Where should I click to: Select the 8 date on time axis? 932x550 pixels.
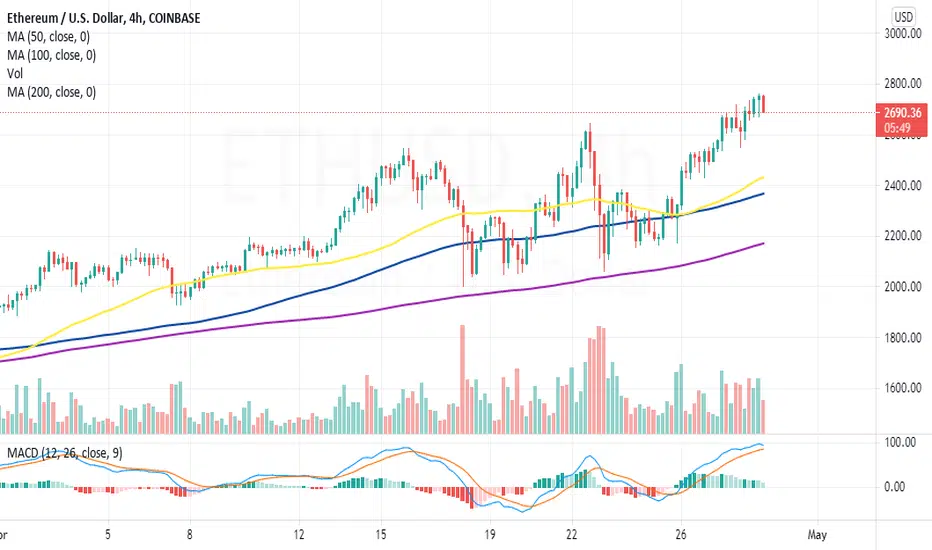tap(189, 535)
